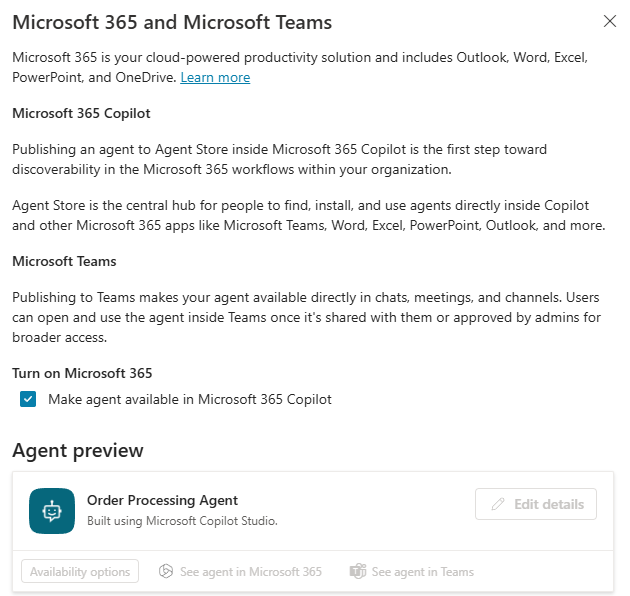Click the Microsoft 365 Copilot icon in preview footer
Viewport: 630px width, 596px height.
click(166, 571)
